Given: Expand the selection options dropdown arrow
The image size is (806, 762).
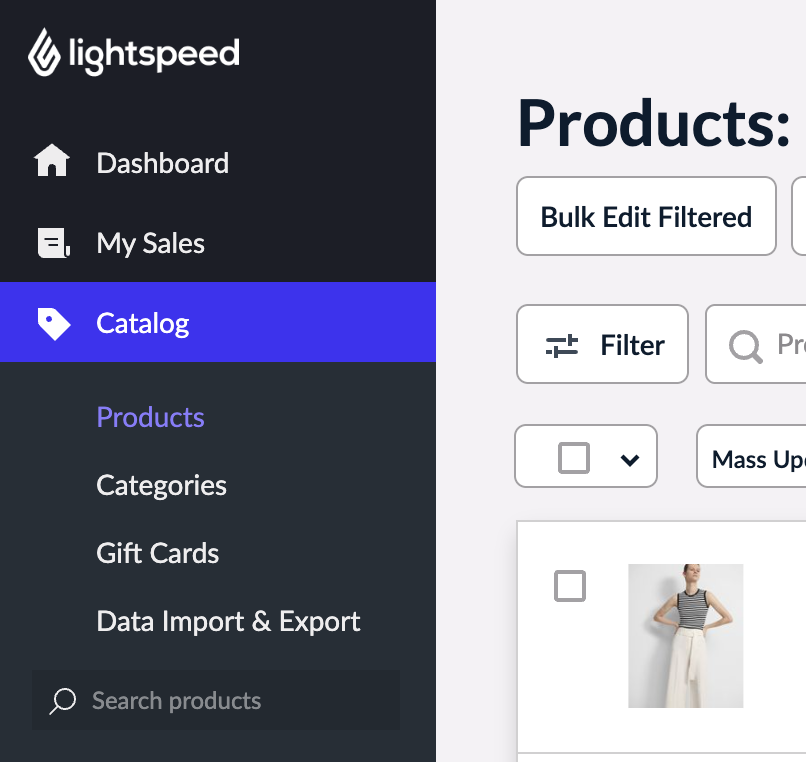Looking at the screenshot, I should (630, 460).
